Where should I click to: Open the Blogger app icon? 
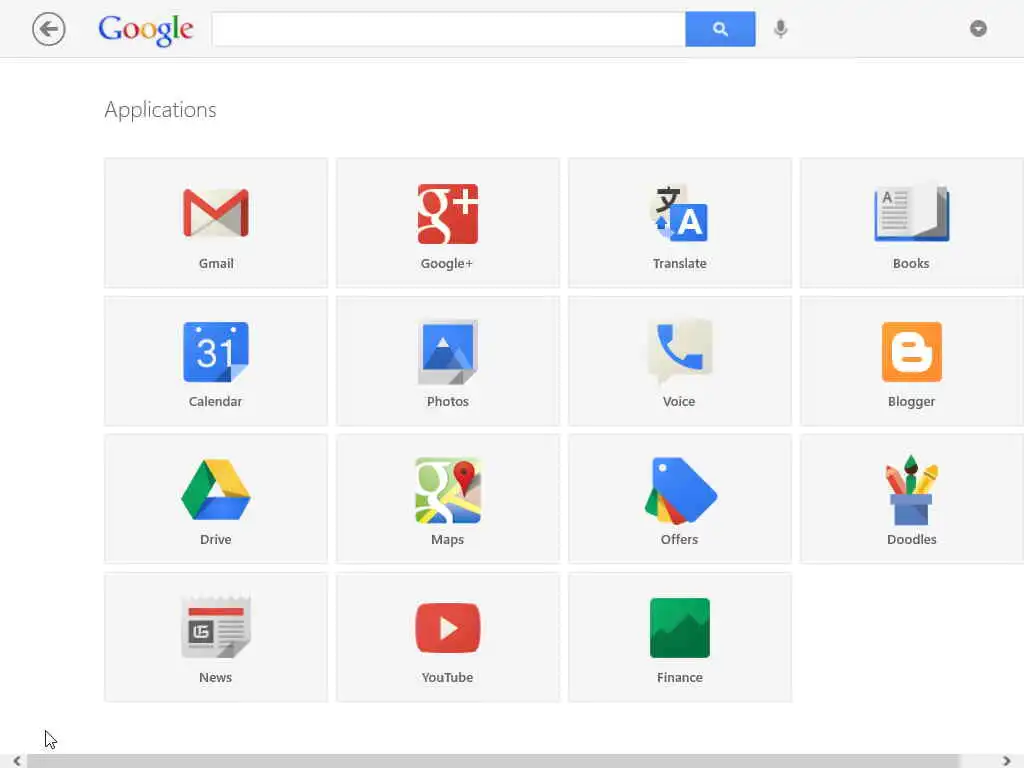912,352
